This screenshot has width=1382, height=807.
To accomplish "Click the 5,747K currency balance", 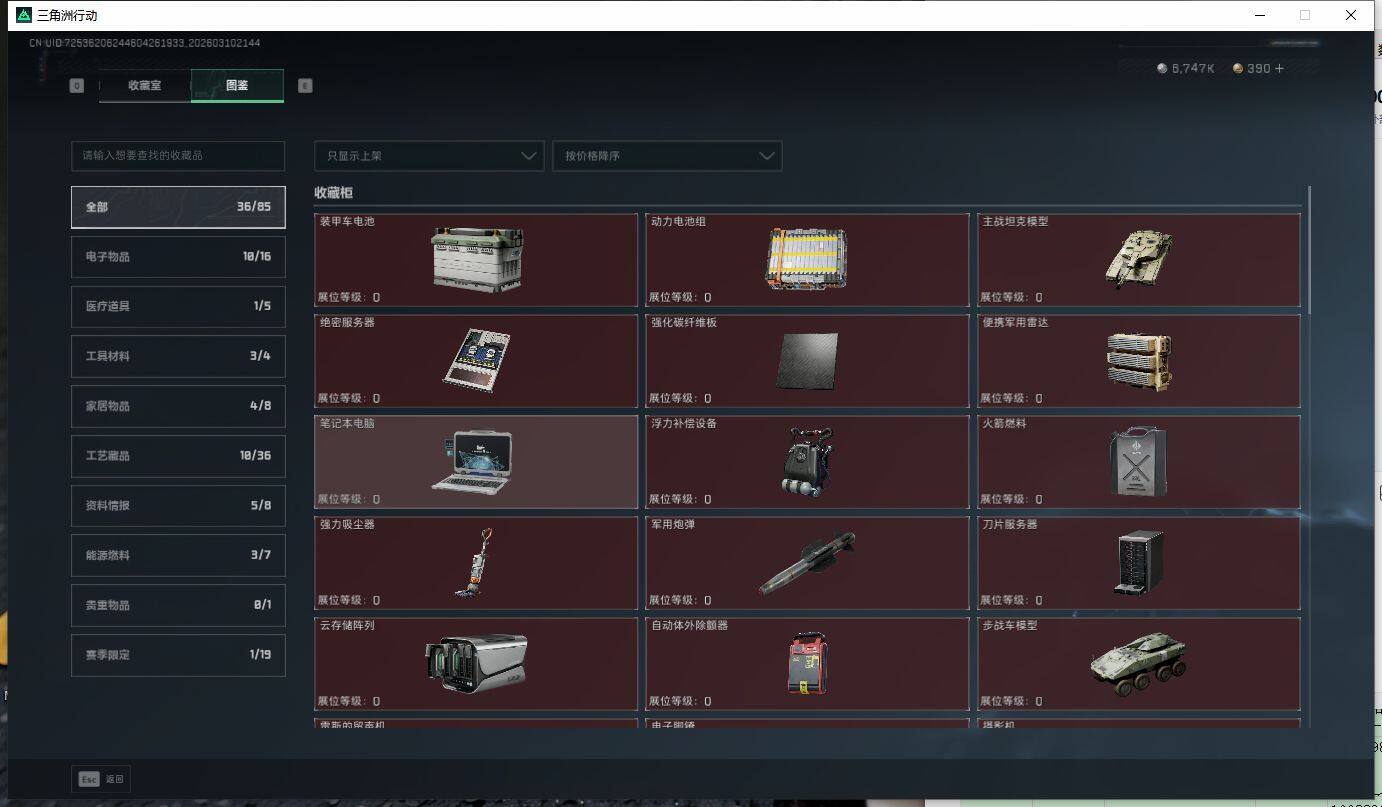I will (1185, 69).
